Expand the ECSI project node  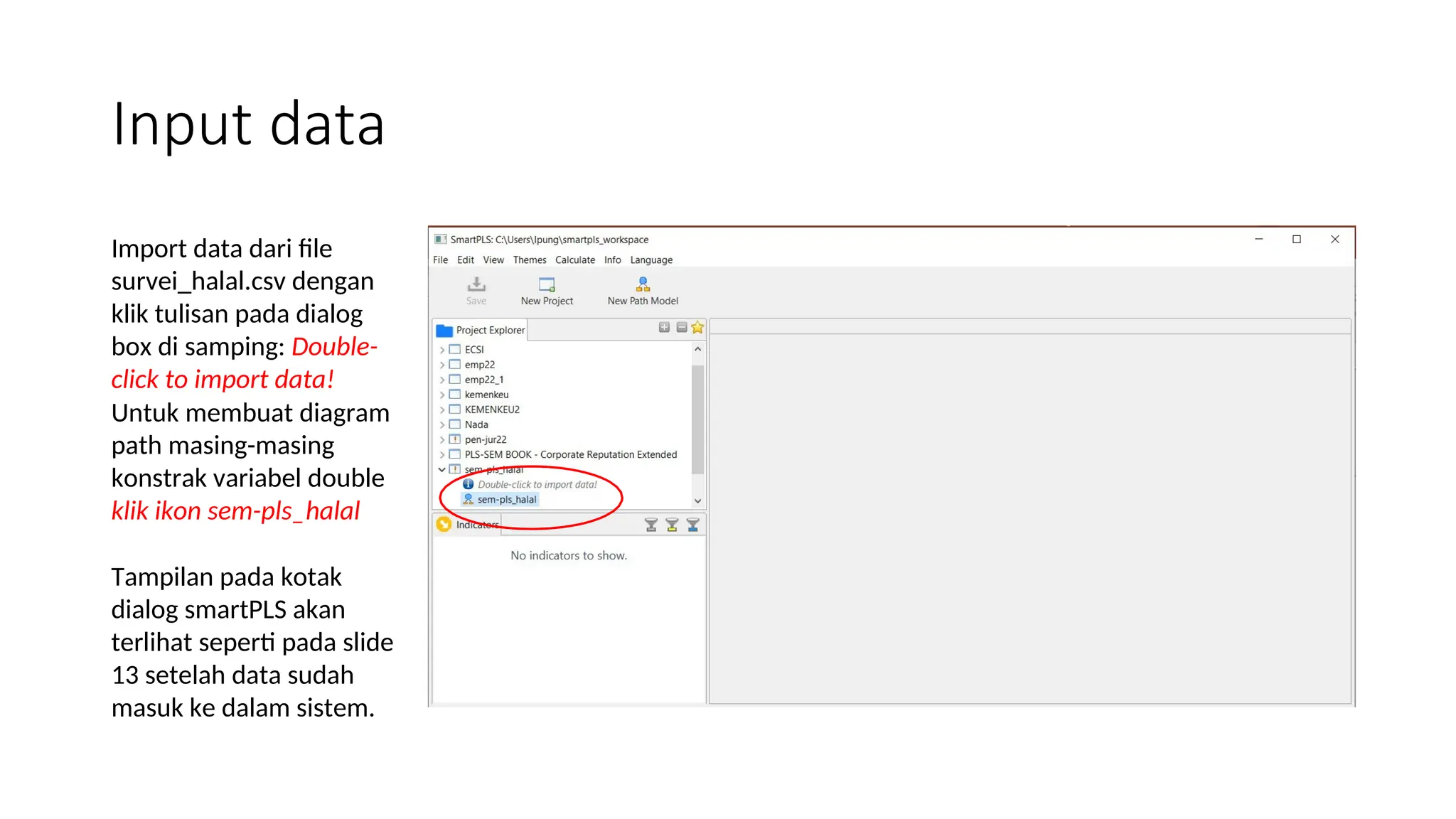point(442,350)
